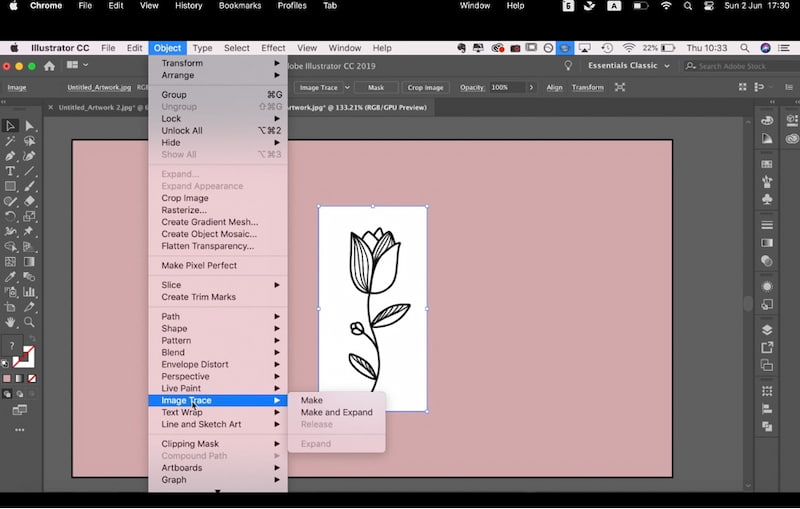Select the Rotate tool

click(10, 216)
